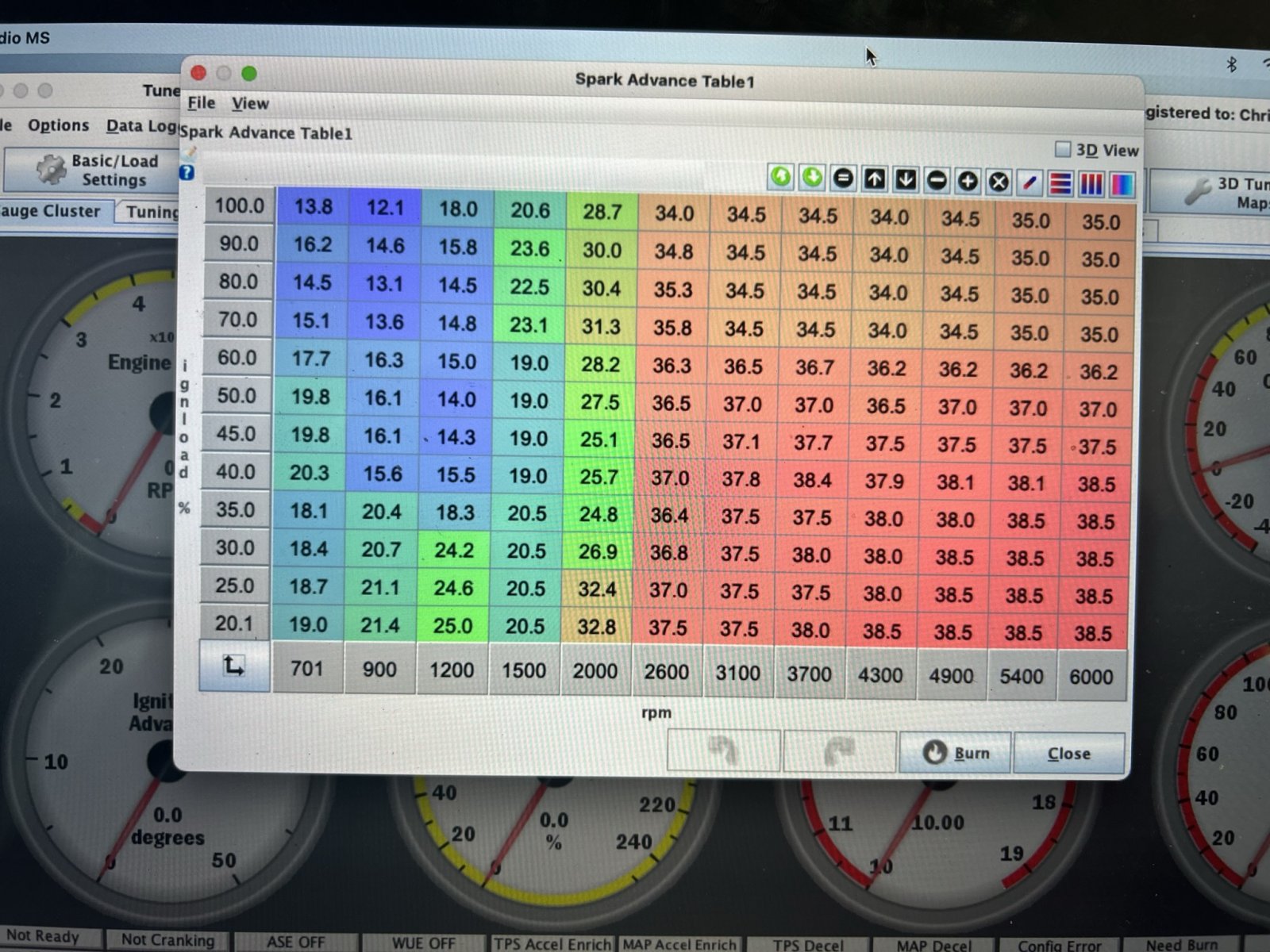Enable the 3D View checkbox
The height and width of the screenshot is (952, 1270).
pos(1063,149)
